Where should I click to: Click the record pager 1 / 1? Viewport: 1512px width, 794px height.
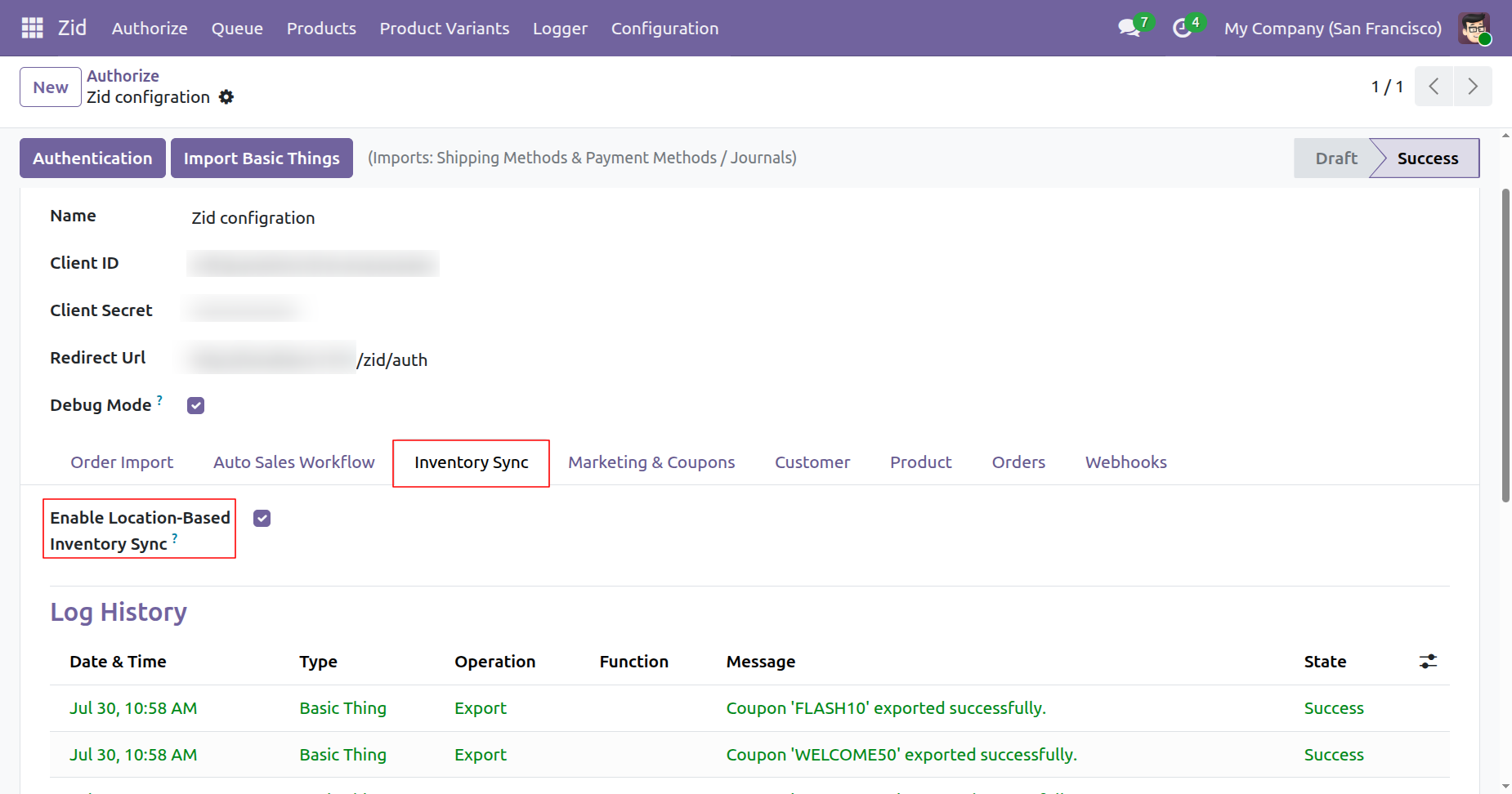pos(1387,87)
